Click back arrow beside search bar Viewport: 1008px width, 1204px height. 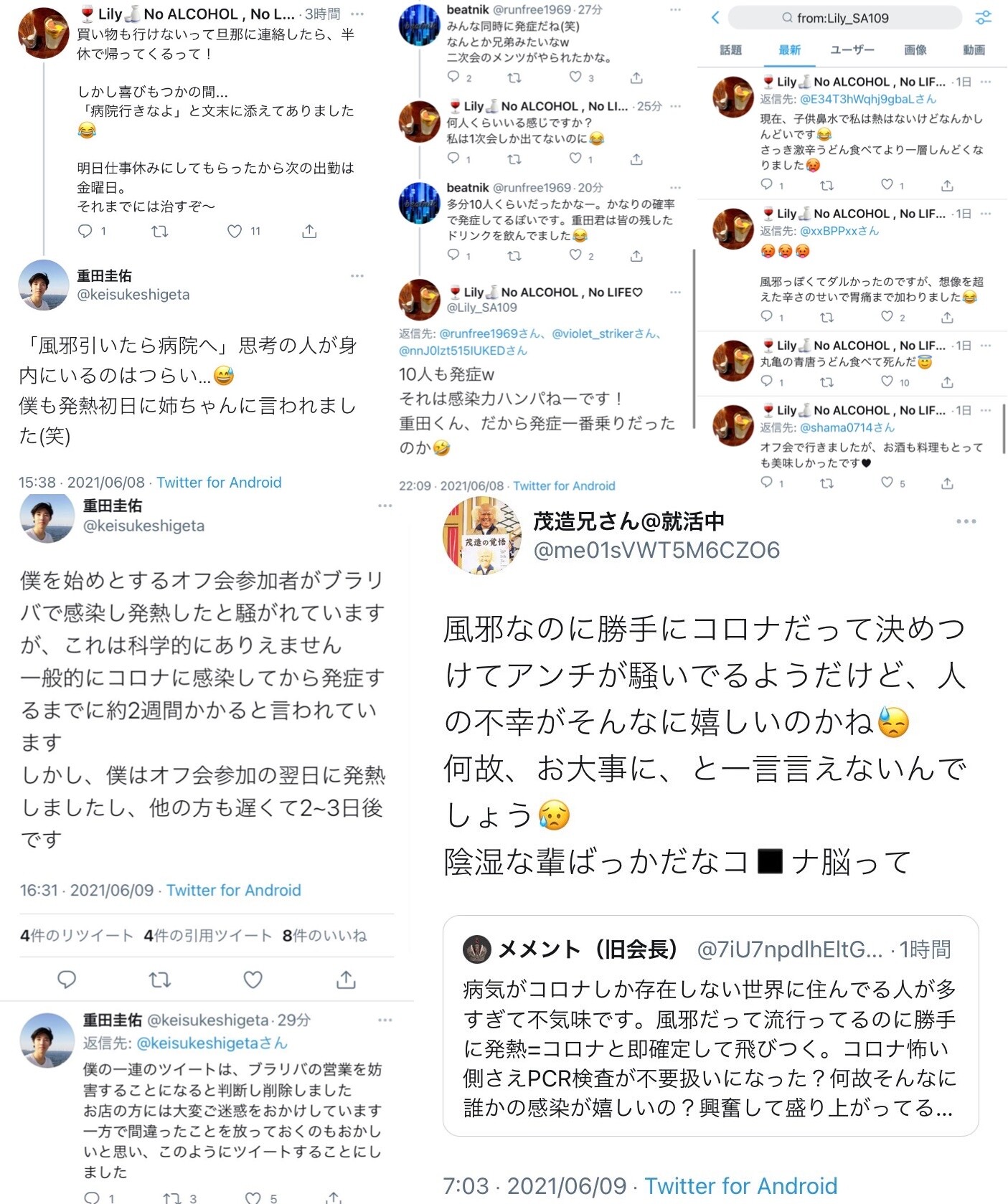click(x=715, y=18)
